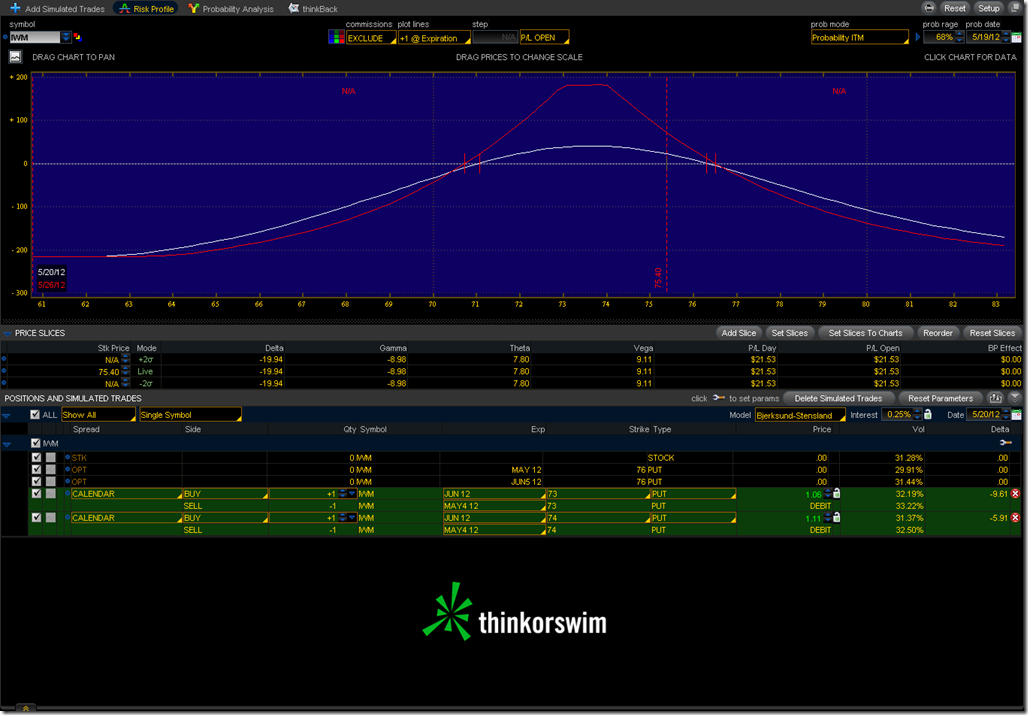Toggle the gray box on STK row
This screenshot has width=1028, height=715.
point(50,457)
